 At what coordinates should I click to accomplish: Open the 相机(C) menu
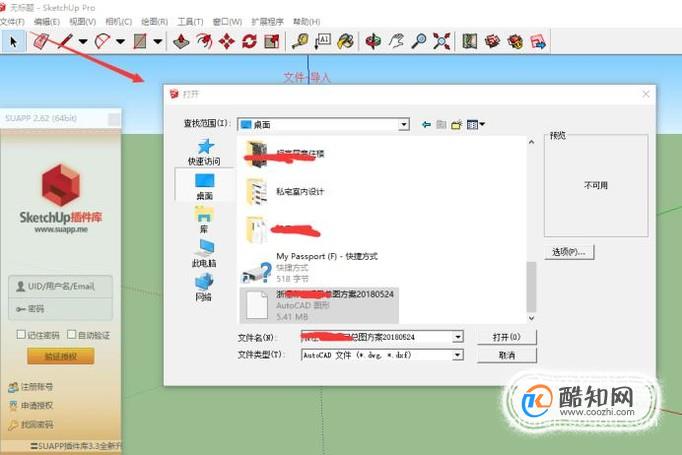(x=118, y=21)
